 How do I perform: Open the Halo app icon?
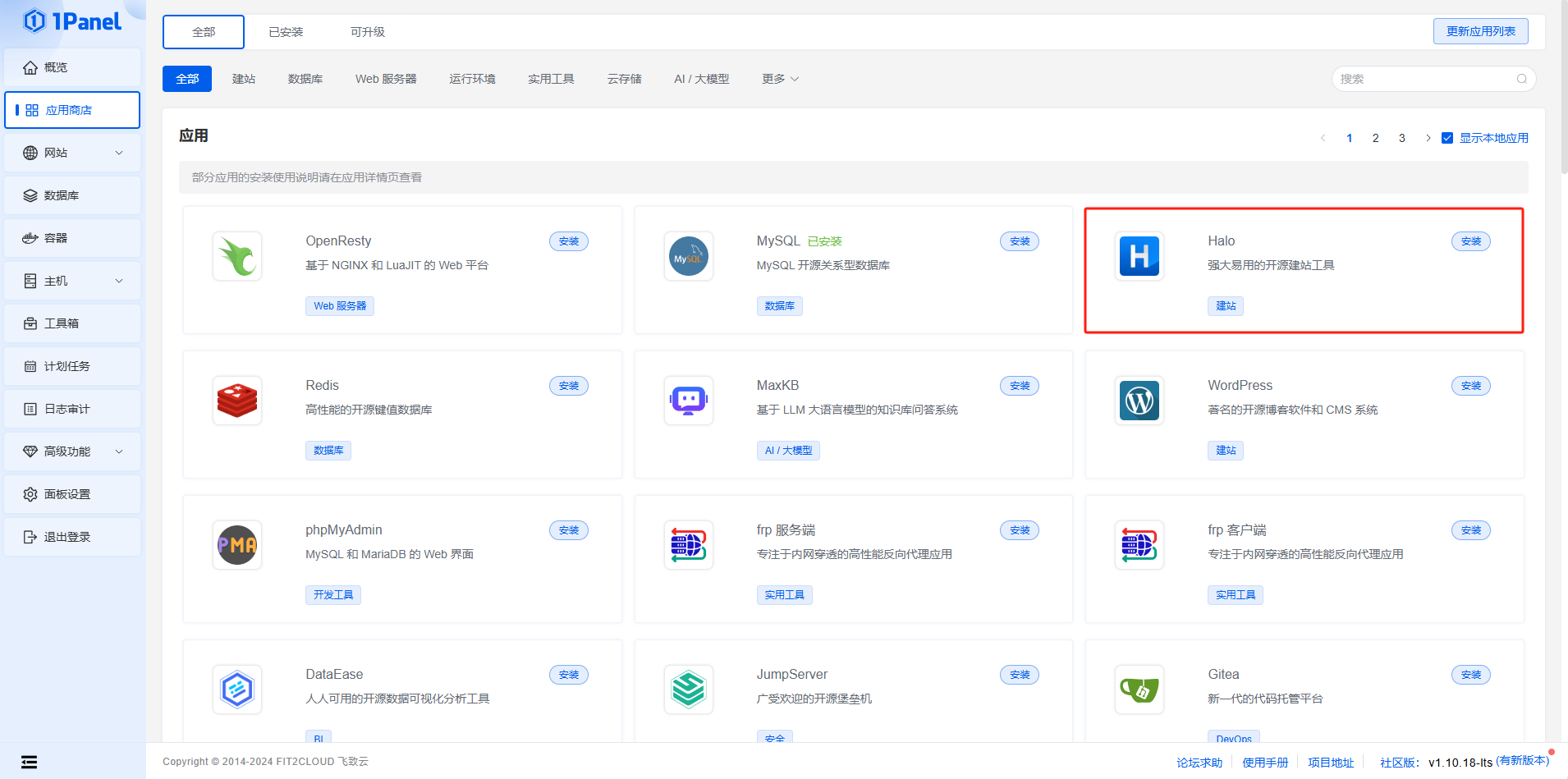click(1139, 256)
